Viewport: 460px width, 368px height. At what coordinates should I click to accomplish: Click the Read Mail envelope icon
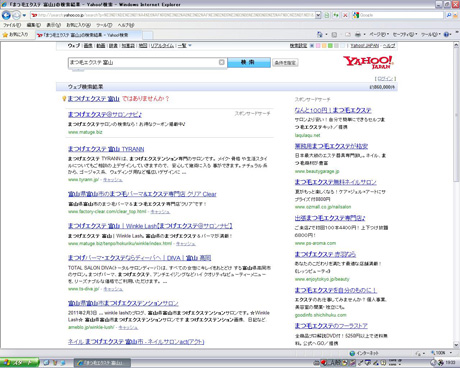[348, 34]
